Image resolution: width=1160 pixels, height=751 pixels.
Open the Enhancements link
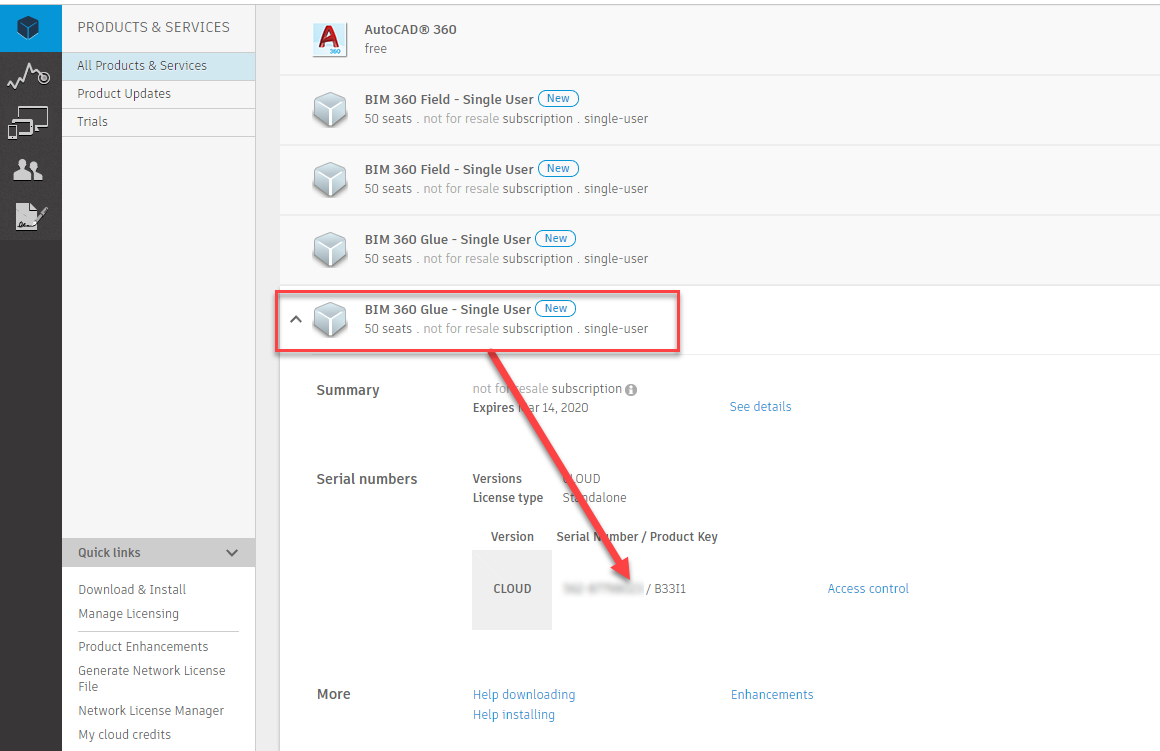(772, 695)
